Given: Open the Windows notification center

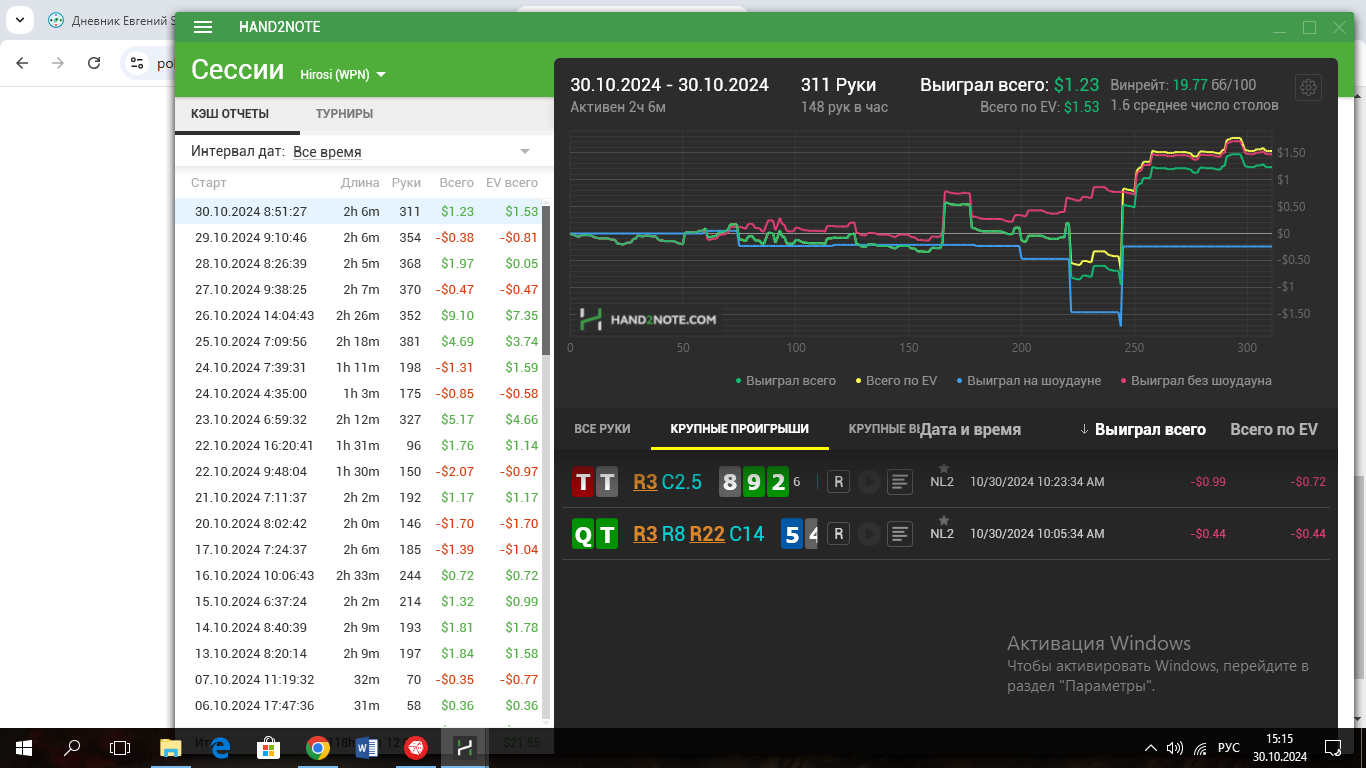Looking at the screenshot, I should click(1332, 747).
